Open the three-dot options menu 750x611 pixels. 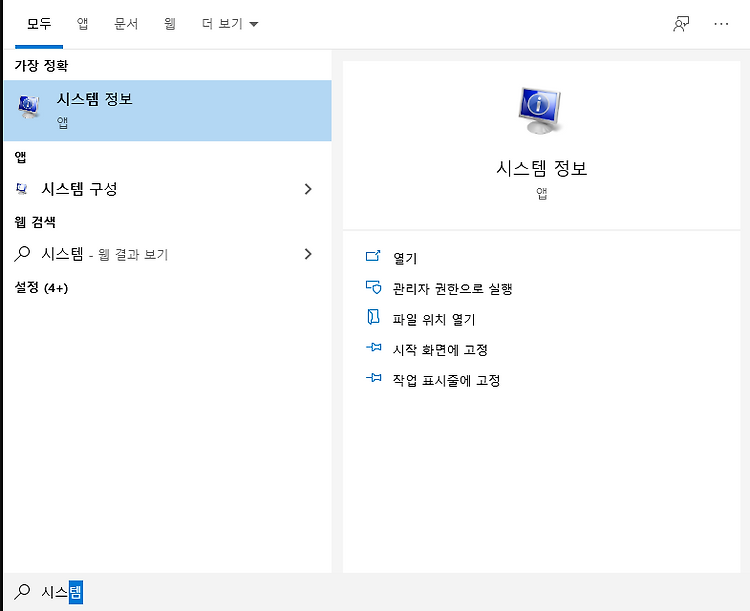pos(721,23)
